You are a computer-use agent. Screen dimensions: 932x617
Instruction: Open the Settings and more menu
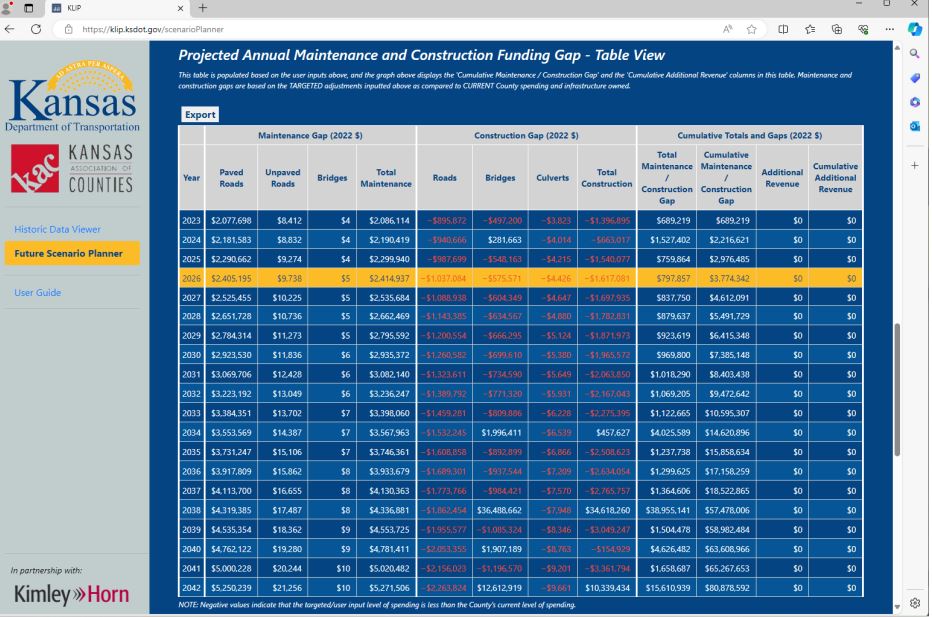[888, 31]
